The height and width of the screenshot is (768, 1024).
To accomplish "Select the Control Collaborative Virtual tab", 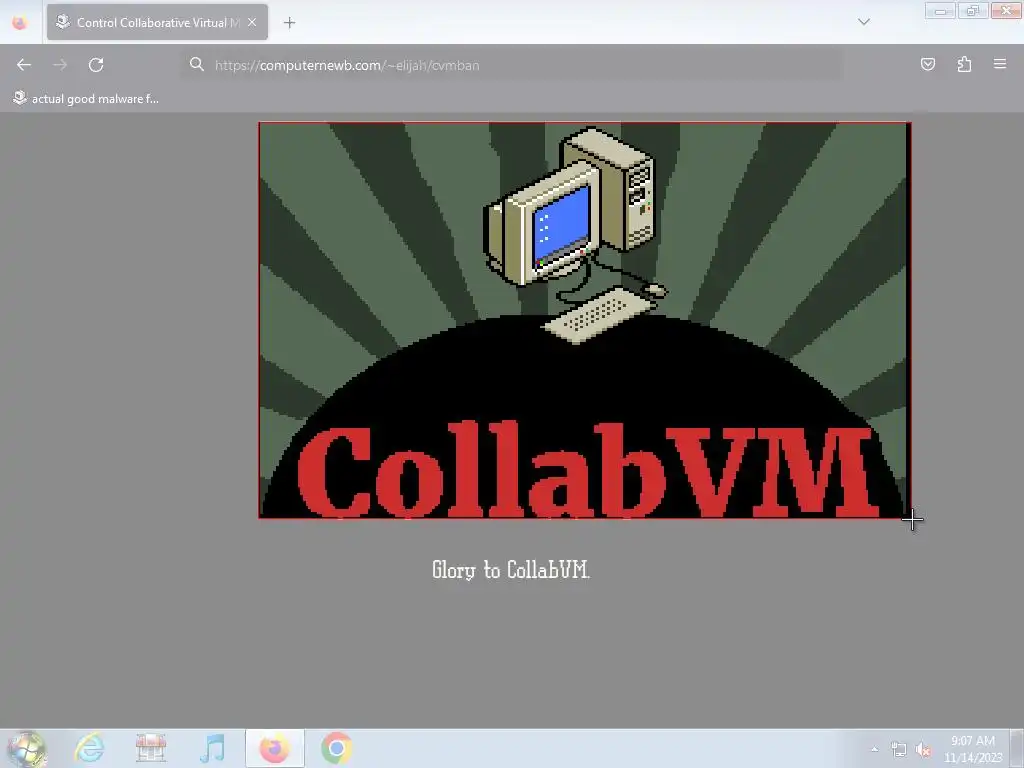I will pos(157,22).
